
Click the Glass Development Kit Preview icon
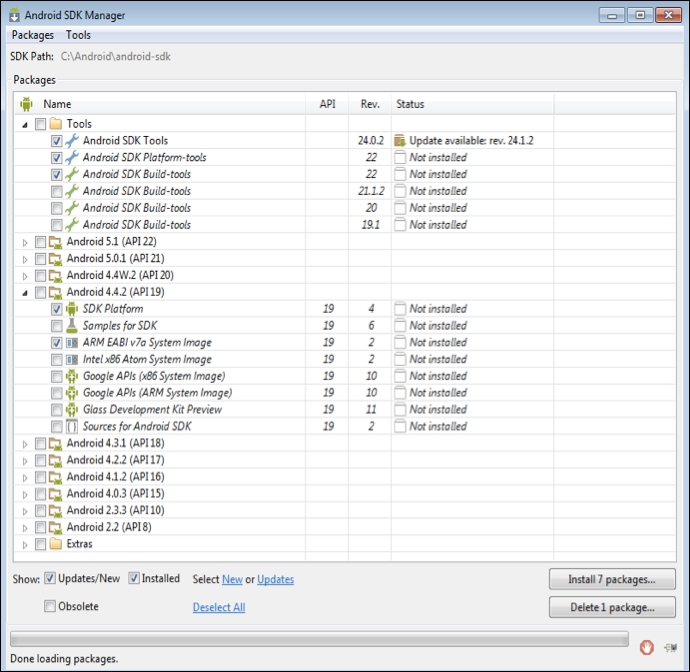tap(72, 410)
